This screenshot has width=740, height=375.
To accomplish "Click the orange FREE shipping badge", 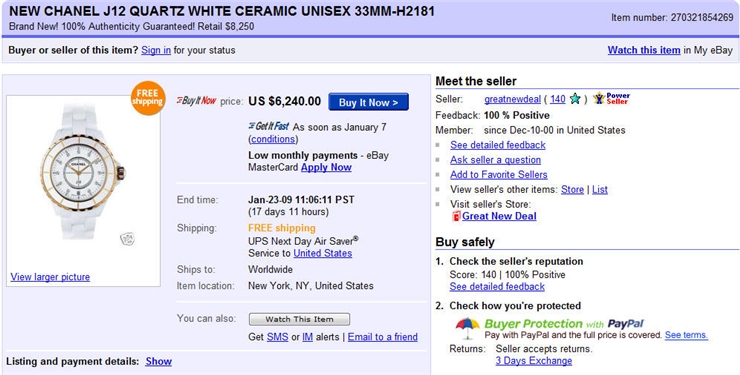I will pos(148,98).
